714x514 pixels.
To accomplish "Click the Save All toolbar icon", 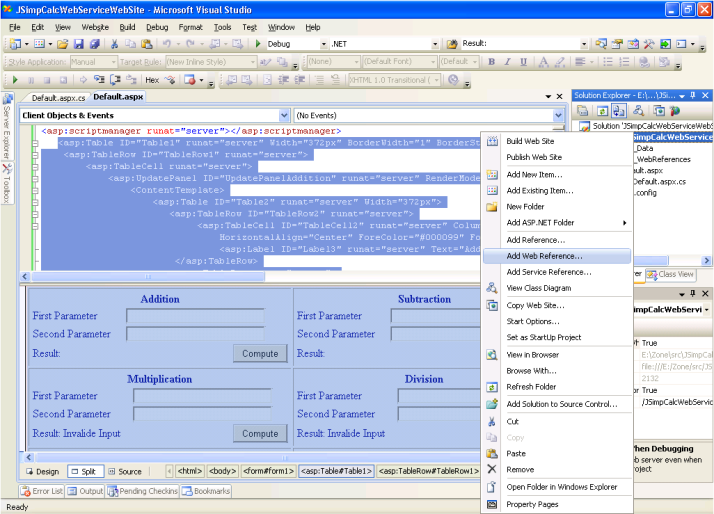I will [91, 44].
